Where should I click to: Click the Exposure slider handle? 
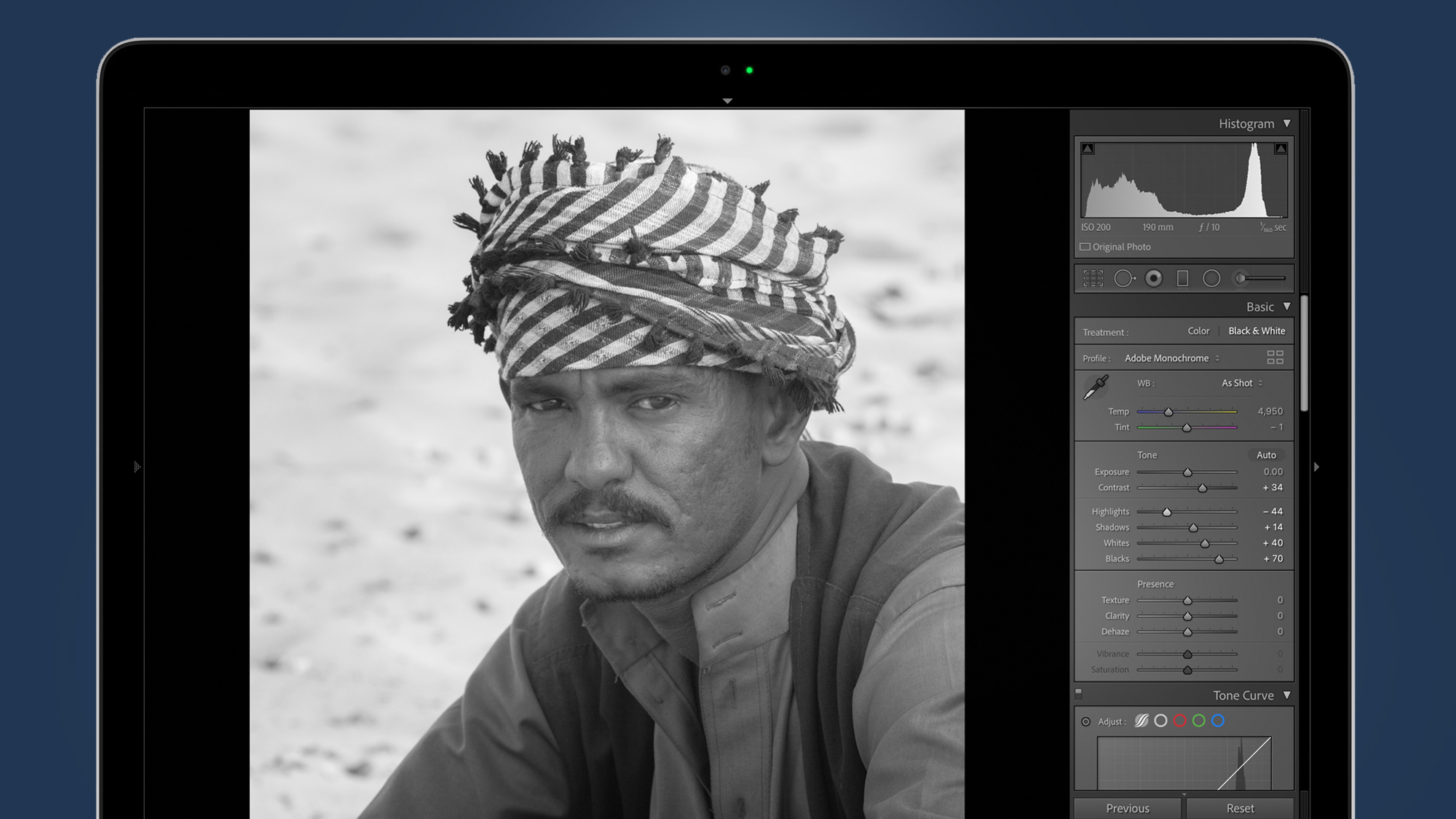tap(1187, 472)
